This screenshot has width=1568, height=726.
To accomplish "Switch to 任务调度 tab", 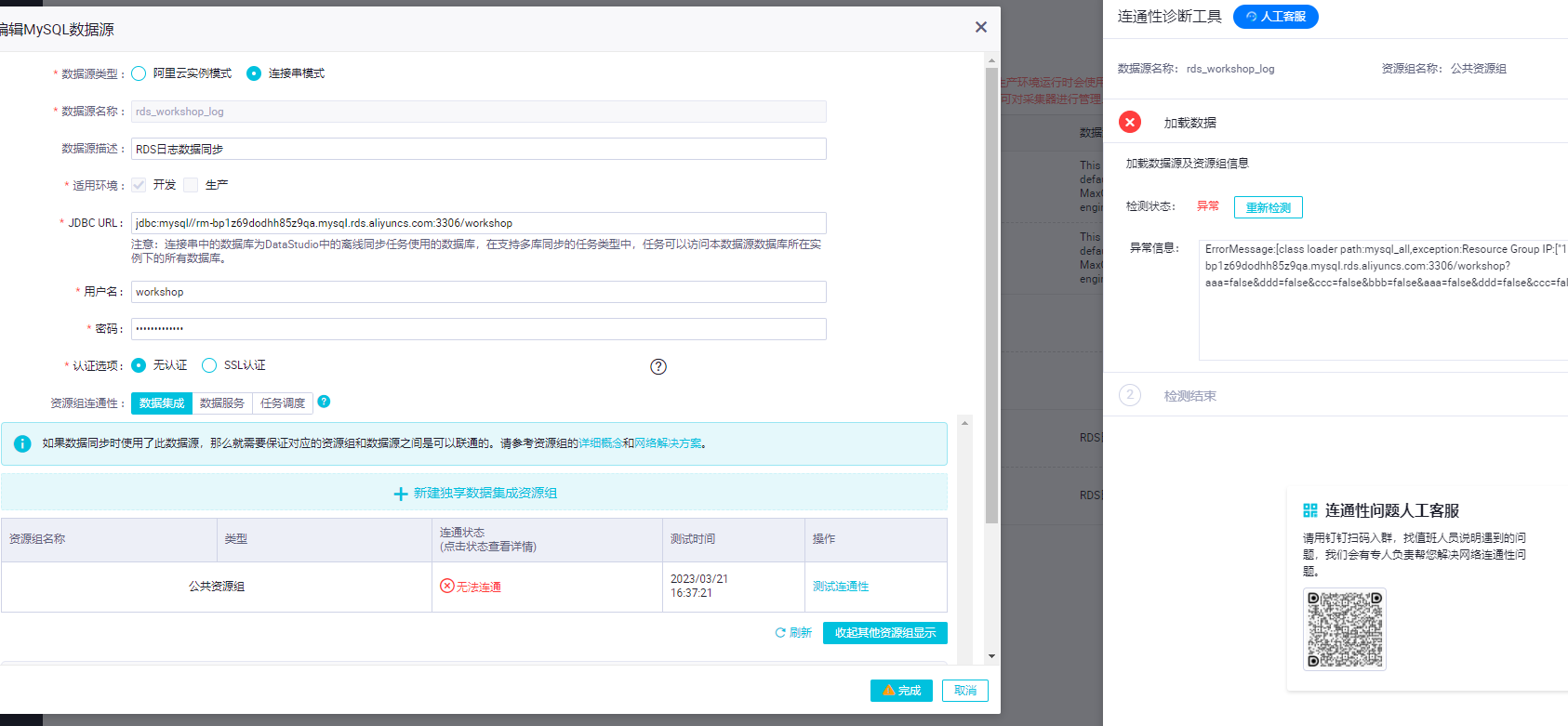I will (x=283, y=403).
